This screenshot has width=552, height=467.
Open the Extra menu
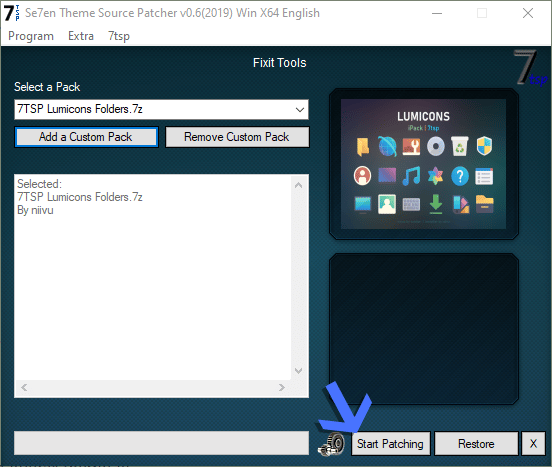(81, 36)
